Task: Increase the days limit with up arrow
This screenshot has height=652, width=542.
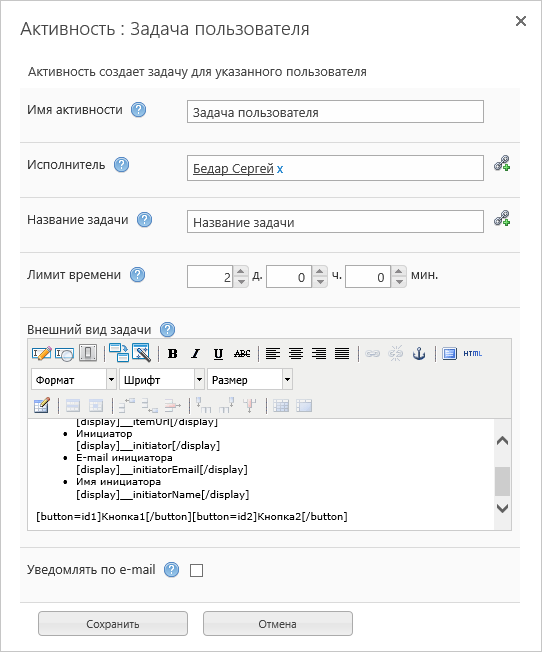Action: [x=241, y=272]
